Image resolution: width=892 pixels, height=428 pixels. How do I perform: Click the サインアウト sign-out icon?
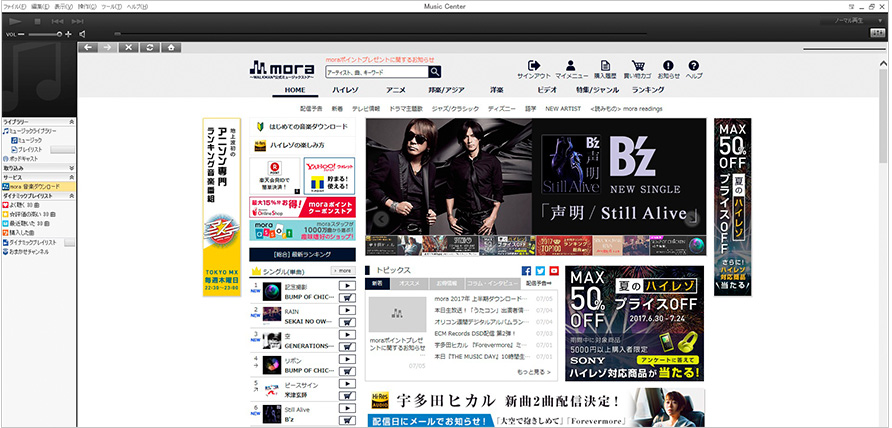pyautogui.click(x=534, y=67)
